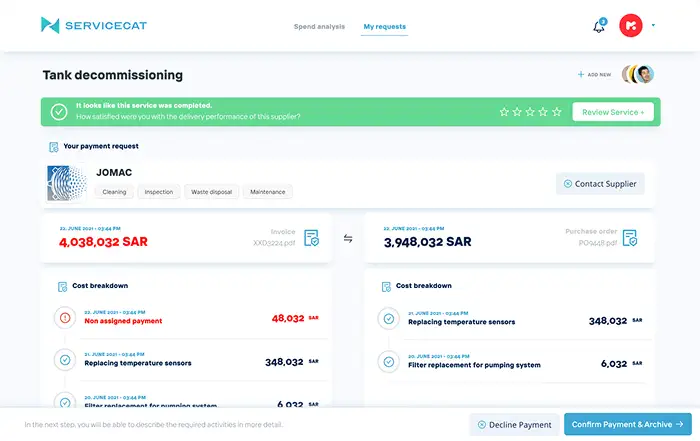Open the JOMAC supplier logo

67,183
